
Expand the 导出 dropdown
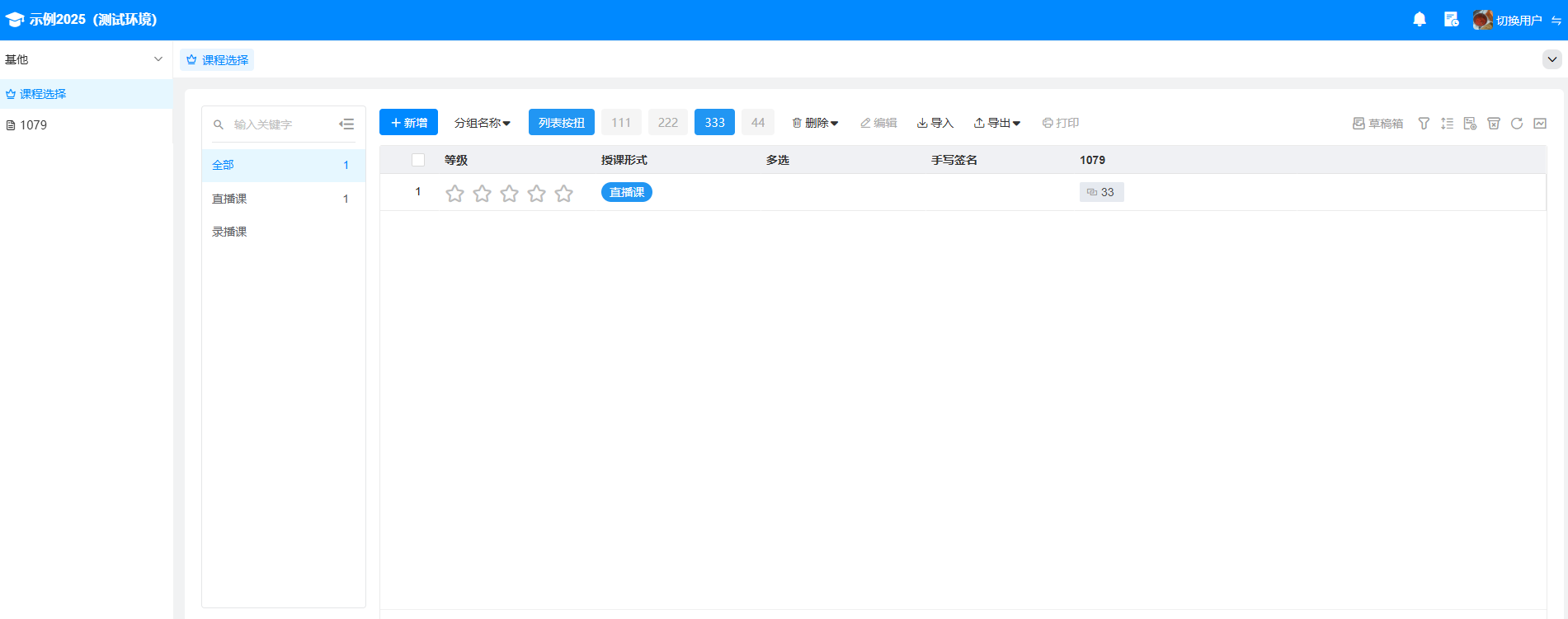click(x=996, y=123)
